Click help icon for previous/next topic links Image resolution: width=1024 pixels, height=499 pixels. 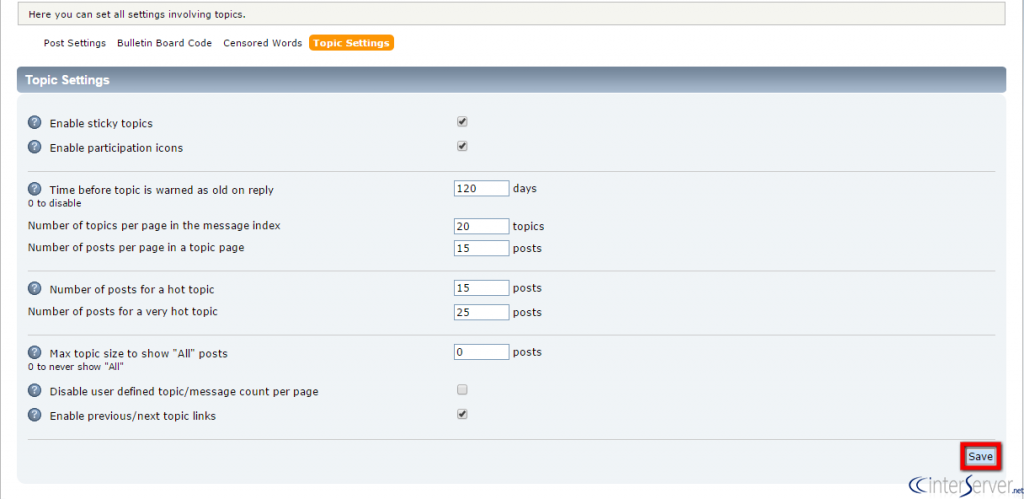click(x=35, y=415)
